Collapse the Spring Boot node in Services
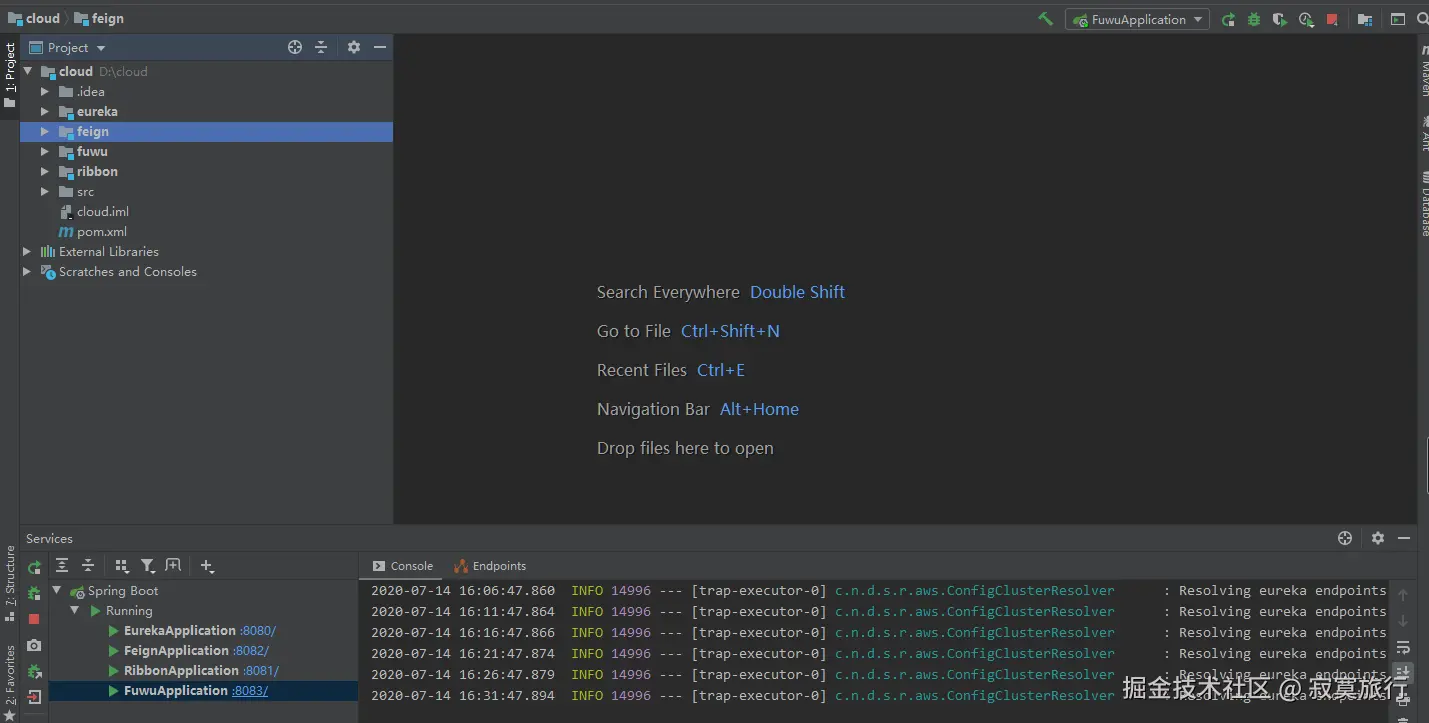The height and width of the screenshot is (723, 1429). pyautogui.click(x=57, y=591)
